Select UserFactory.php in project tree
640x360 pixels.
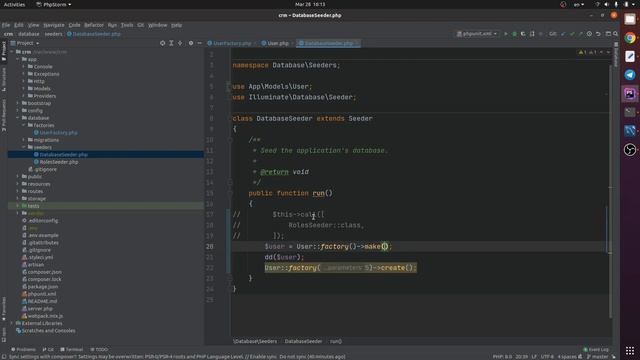[x=58, y=133]
